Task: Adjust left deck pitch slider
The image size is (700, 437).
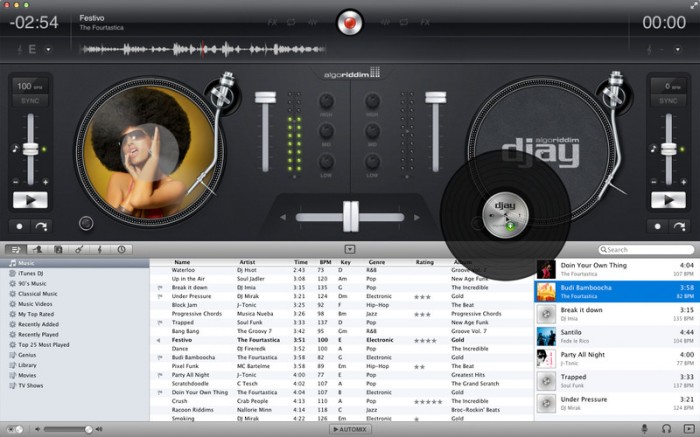Action: coord(30,149)
